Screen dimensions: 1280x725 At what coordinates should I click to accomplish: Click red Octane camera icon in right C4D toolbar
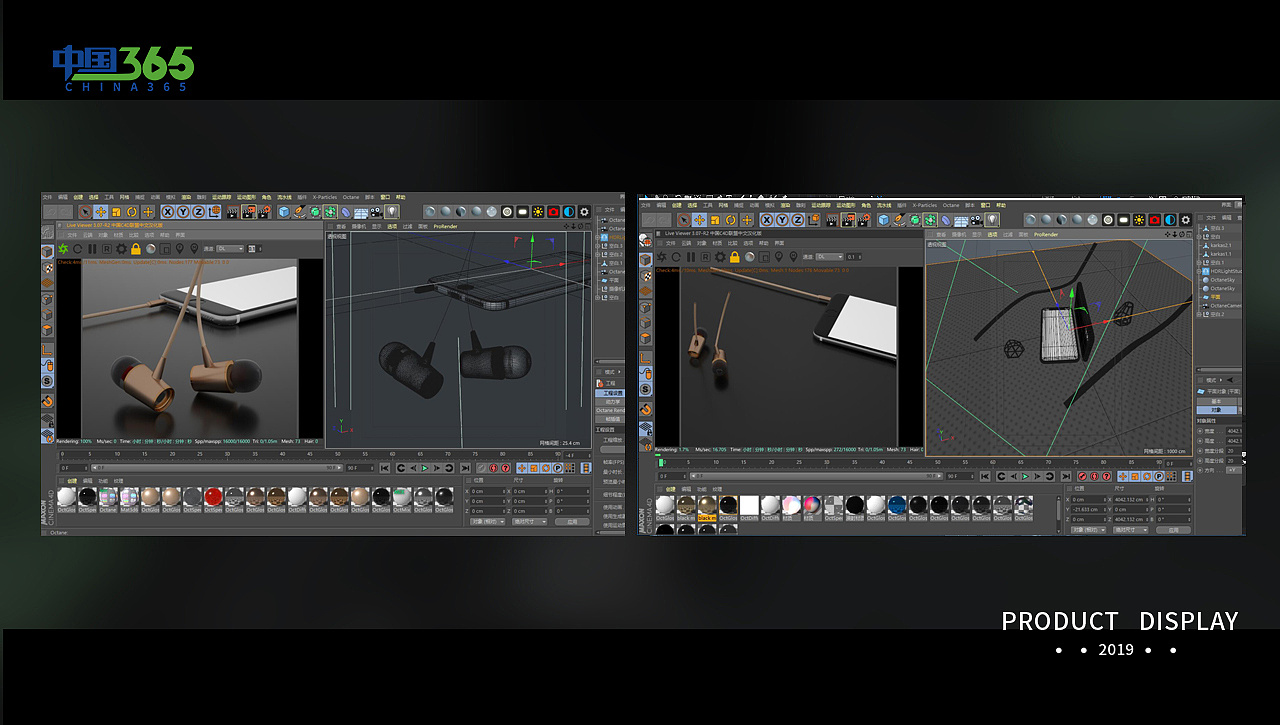click(1154, 219)
